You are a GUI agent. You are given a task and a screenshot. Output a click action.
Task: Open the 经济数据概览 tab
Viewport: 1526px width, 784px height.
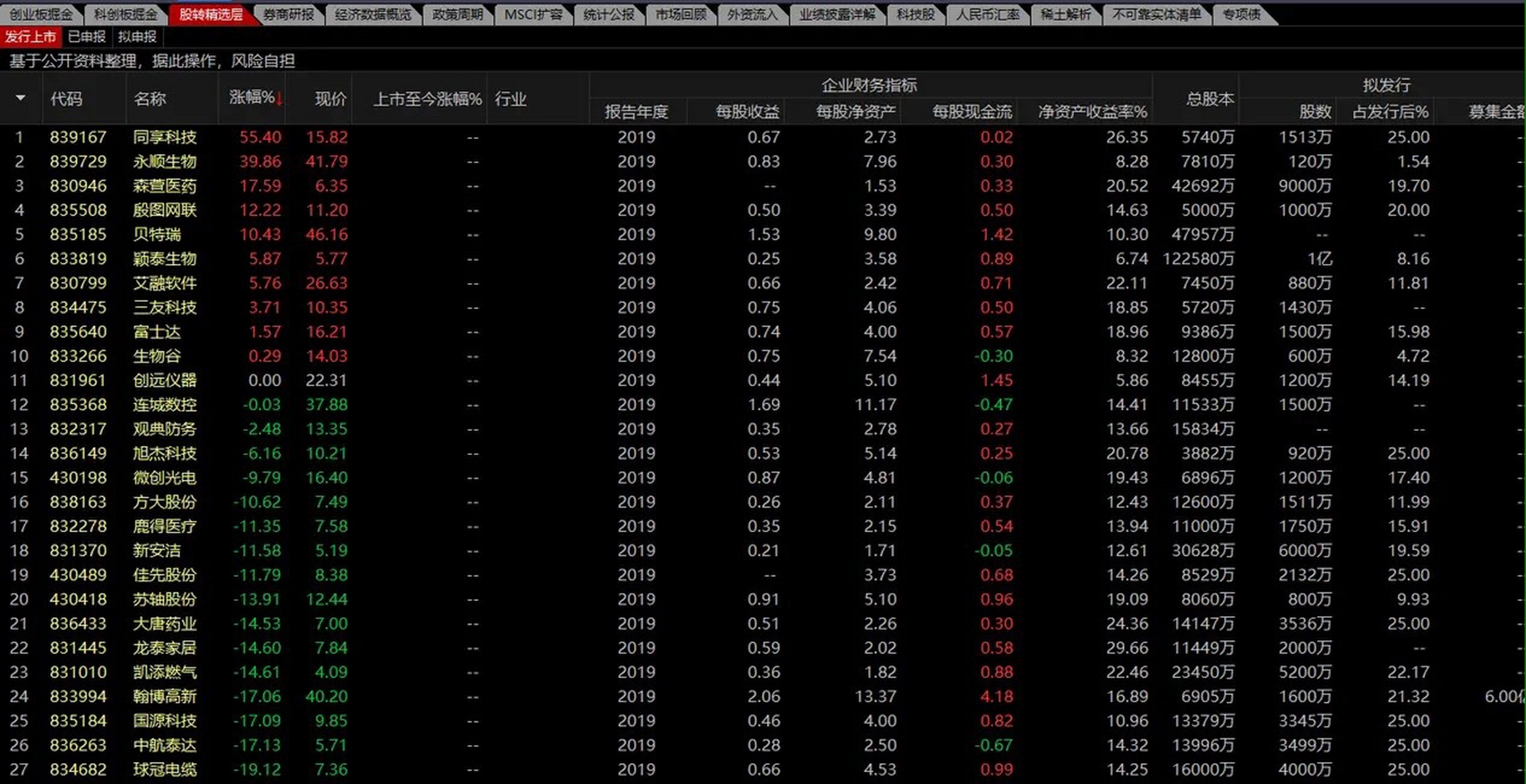pyautogui.click(x=372, y=14)
